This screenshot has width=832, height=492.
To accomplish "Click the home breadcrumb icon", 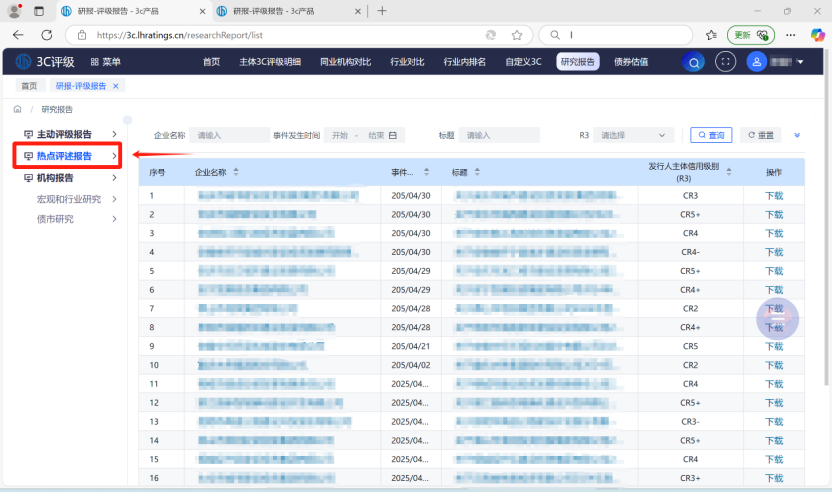I will tap(18, 109).
